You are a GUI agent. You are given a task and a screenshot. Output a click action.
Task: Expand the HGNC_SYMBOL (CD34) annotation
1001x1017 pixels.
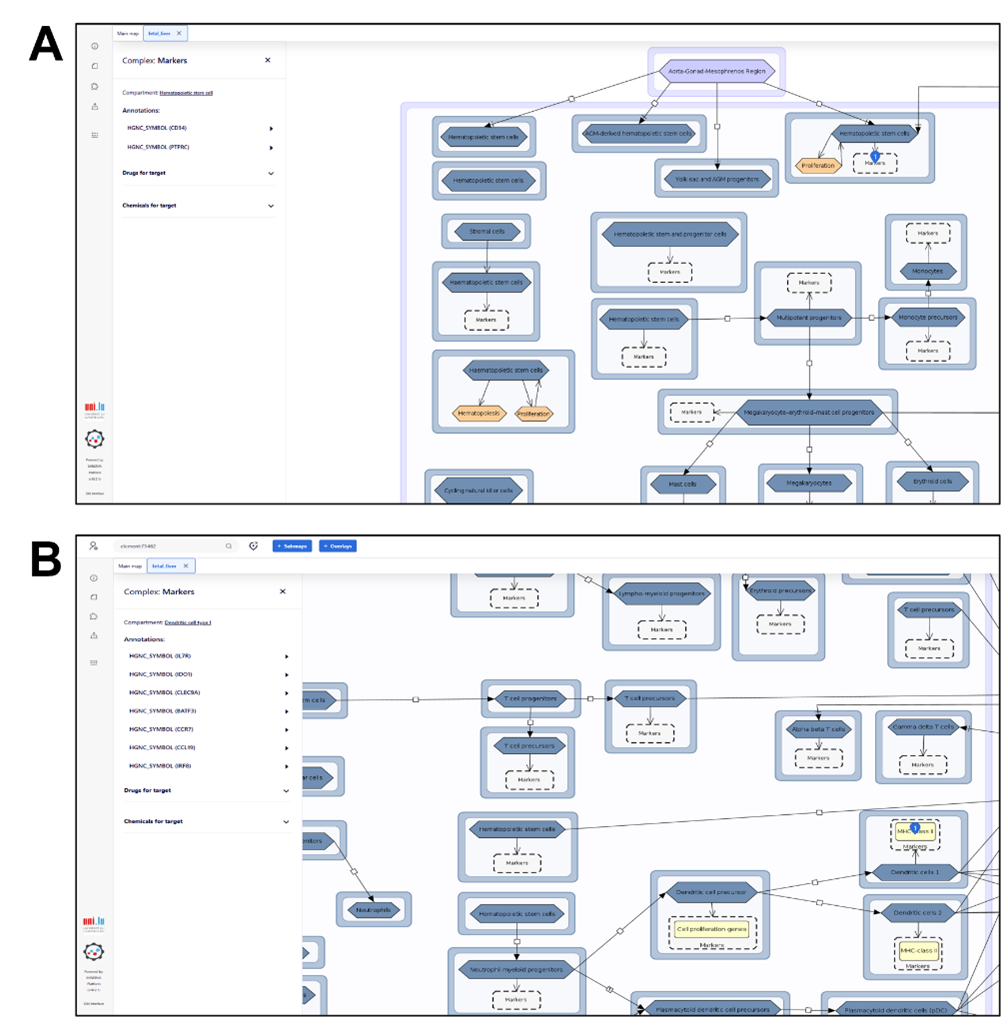[x=271, y=128]
